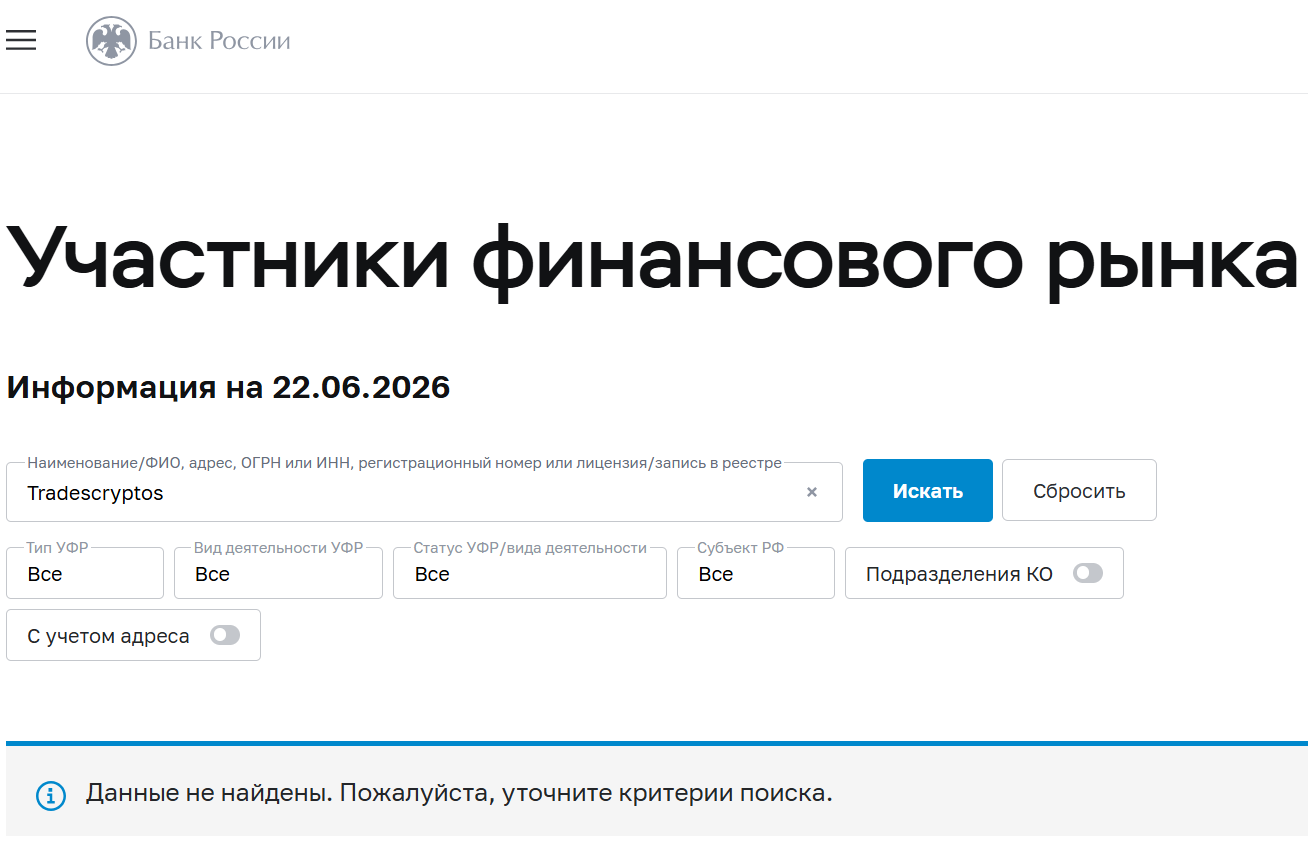Toggle the Подразделения КО switch
The width and height of the screenshot is (1308, 843).
tap(1087, 573)
